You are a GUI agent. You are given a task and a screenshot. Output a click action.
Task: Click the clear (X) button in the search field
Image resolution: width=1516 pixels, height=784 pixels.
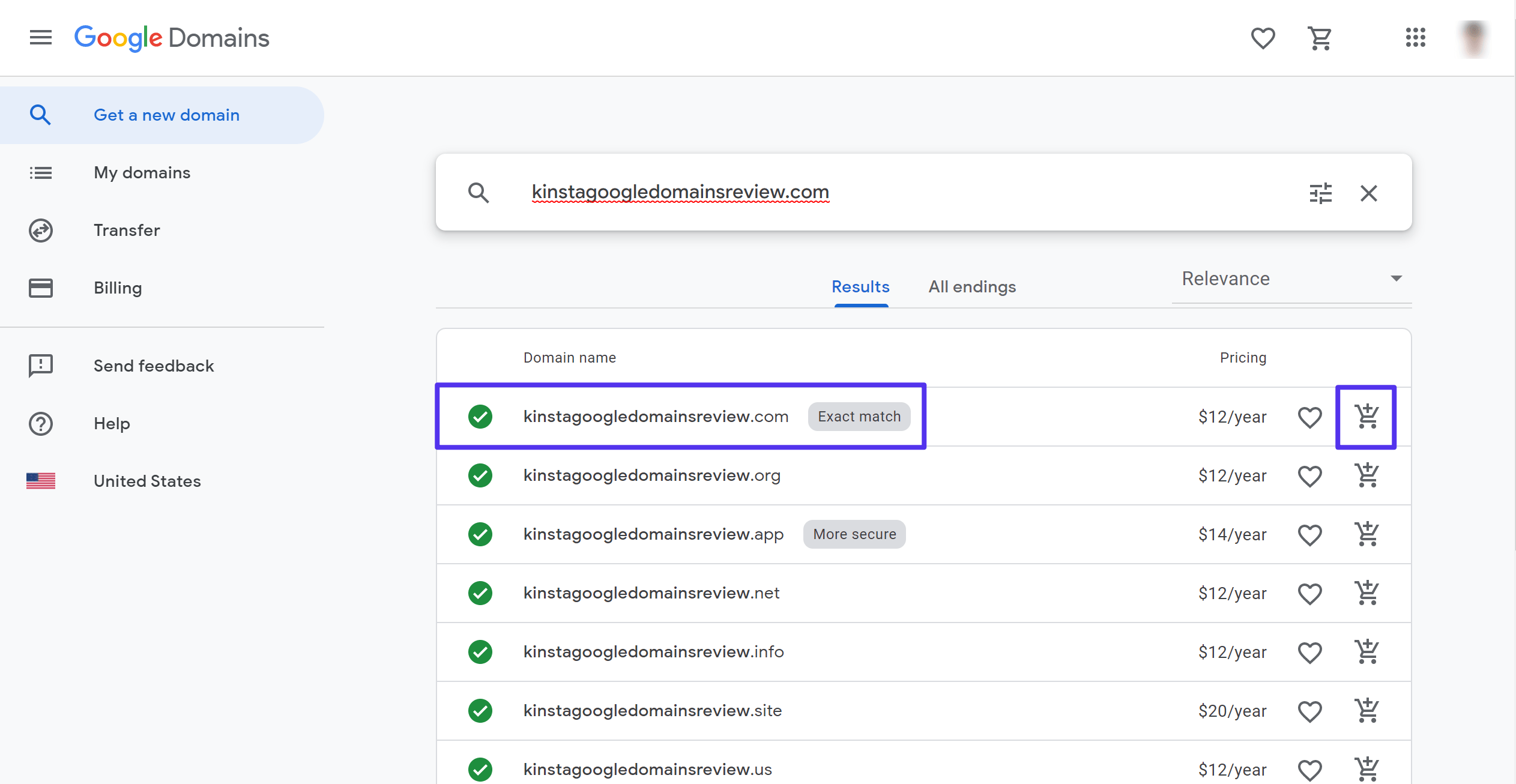point(1370,192)
